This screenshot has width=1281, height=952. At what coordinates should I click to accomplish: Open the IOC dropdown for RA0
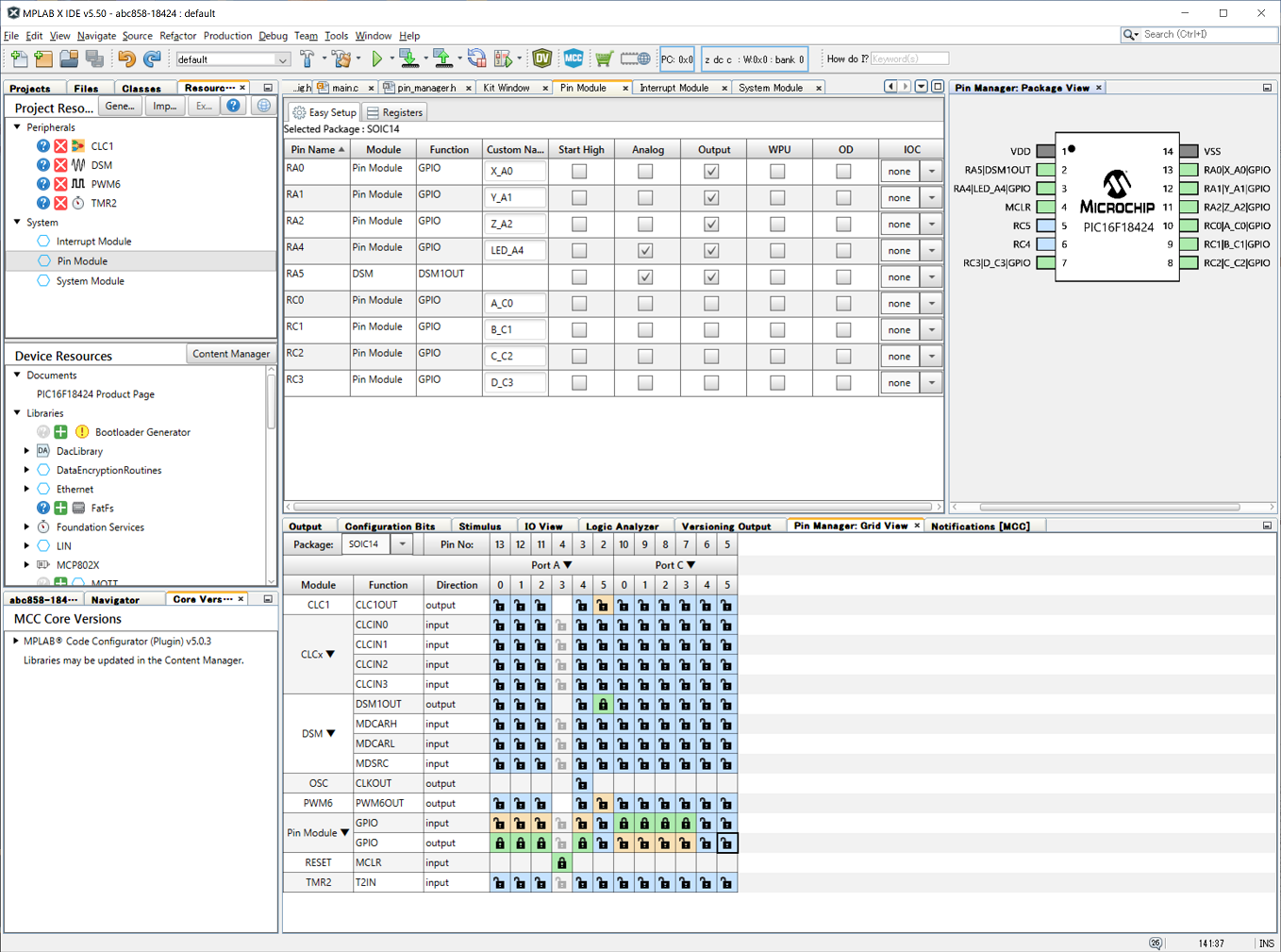coord(931,172)
